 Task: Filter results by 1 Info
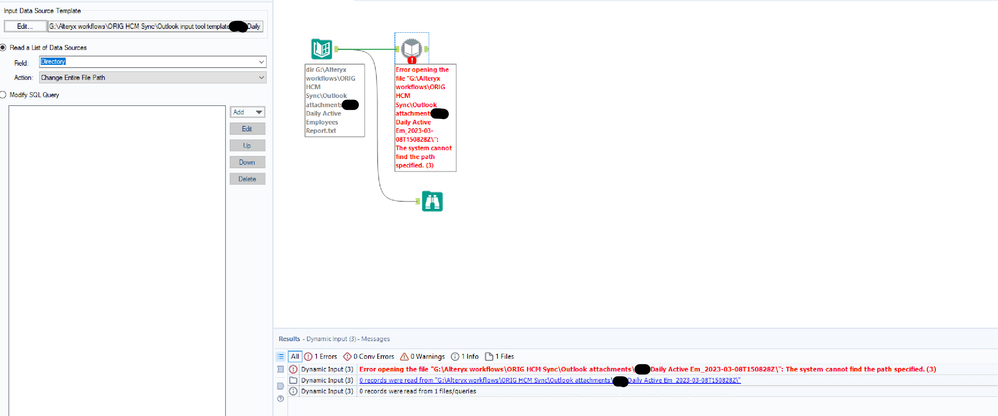(465, 356)
